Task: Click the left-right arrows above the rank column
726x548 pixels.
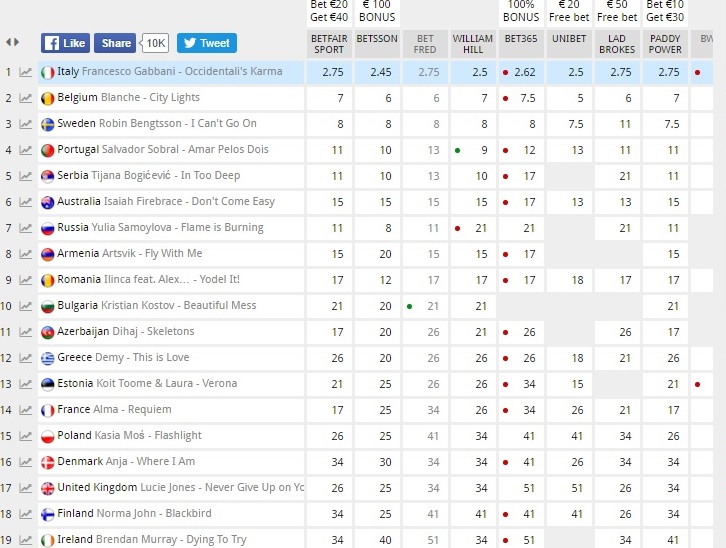Action: 12,42
